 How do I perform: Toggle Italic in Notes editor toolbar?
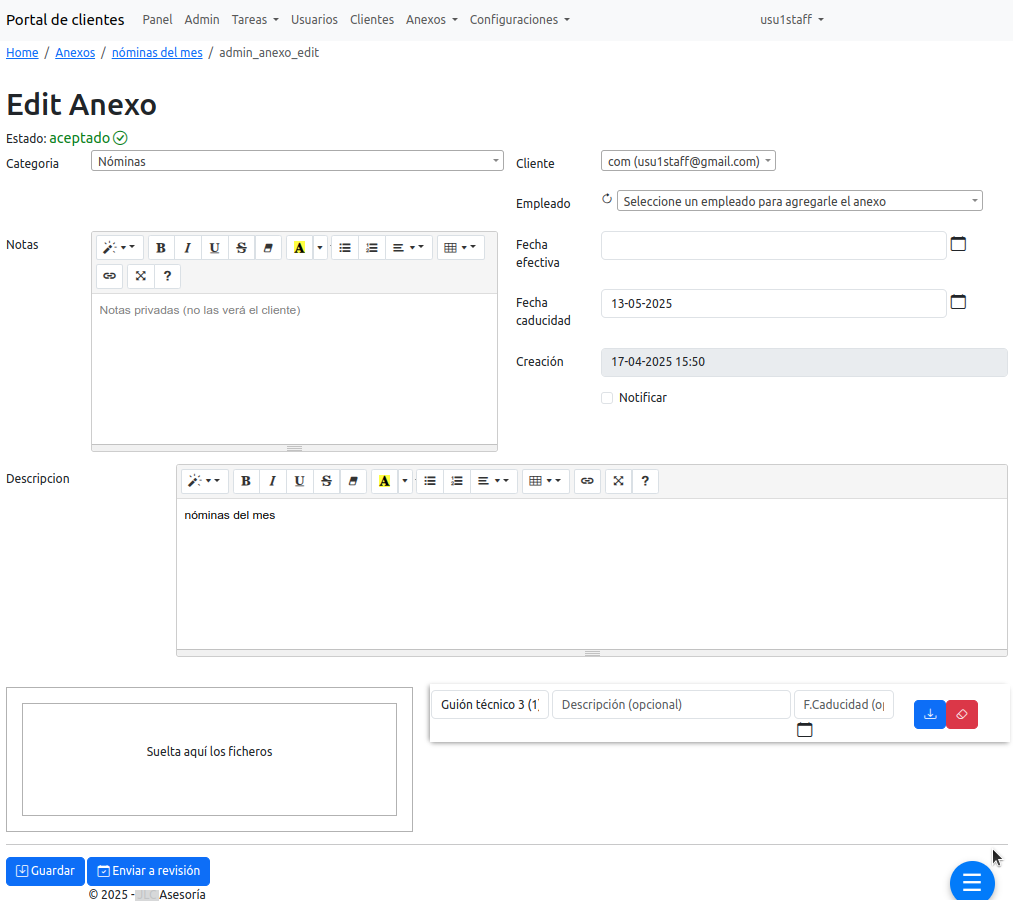tap(188, 248)
